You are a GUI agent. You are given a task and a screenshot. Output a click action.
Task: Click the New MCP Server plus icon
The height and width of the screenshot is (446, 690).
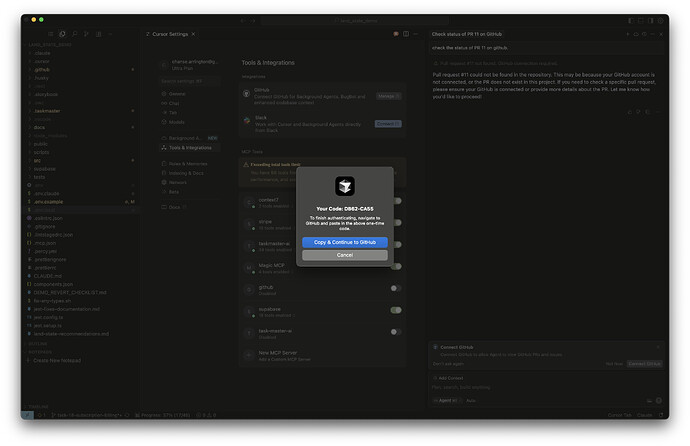point(249,355)
